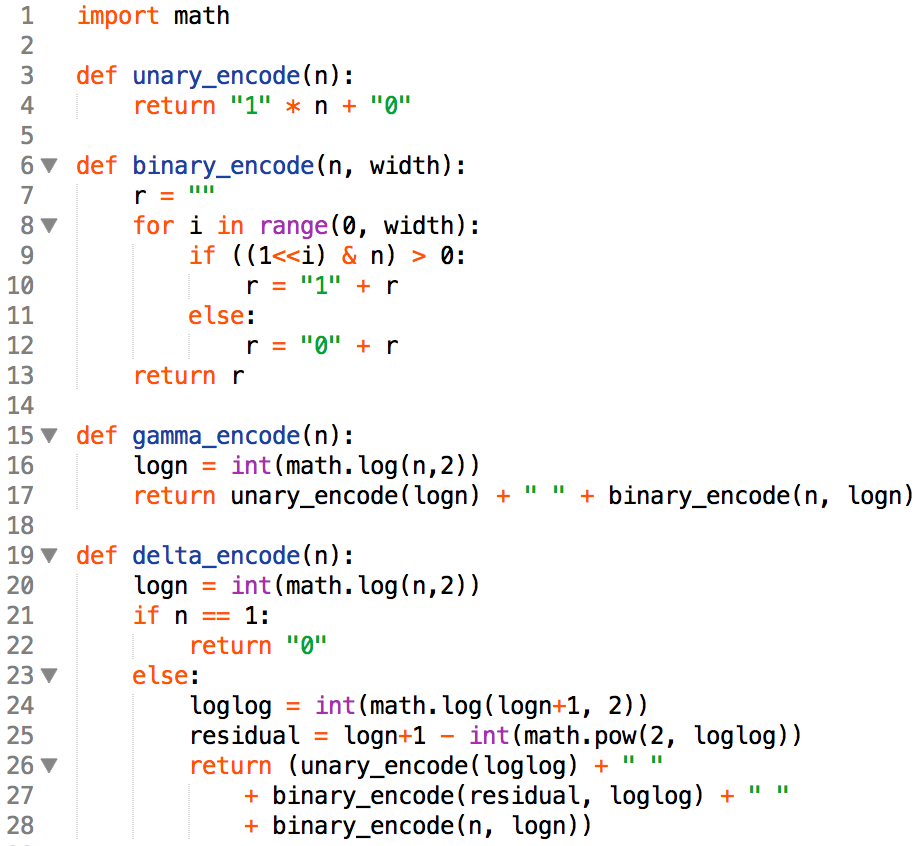Collapse the binary_encode function fold arrow

(x=49, y=166)
